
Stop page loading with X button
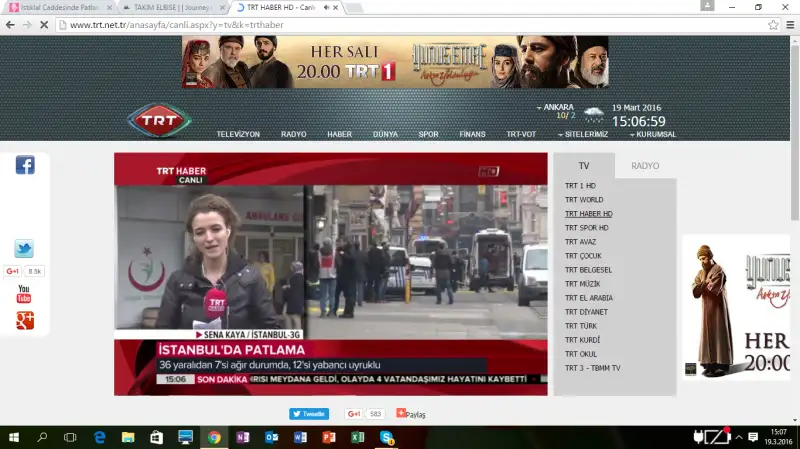(44, 24)
